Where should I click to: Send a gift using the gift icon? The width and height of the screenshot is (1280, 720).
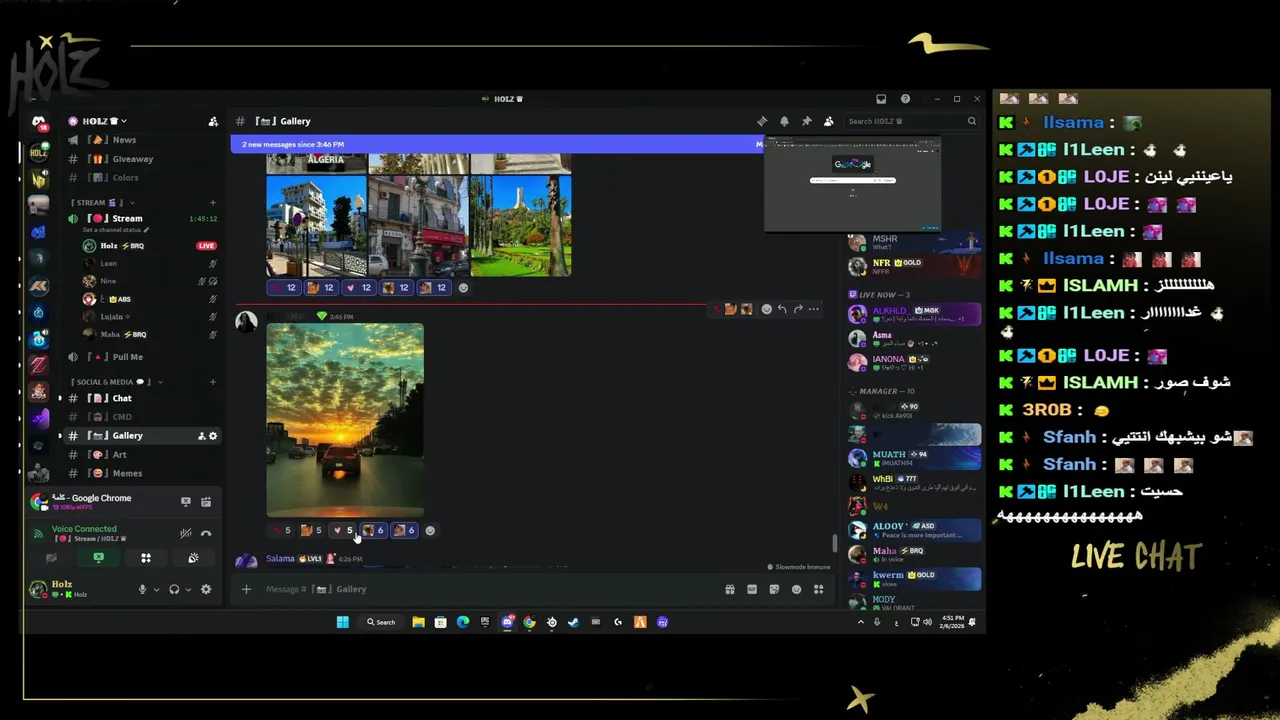point(730,589)
